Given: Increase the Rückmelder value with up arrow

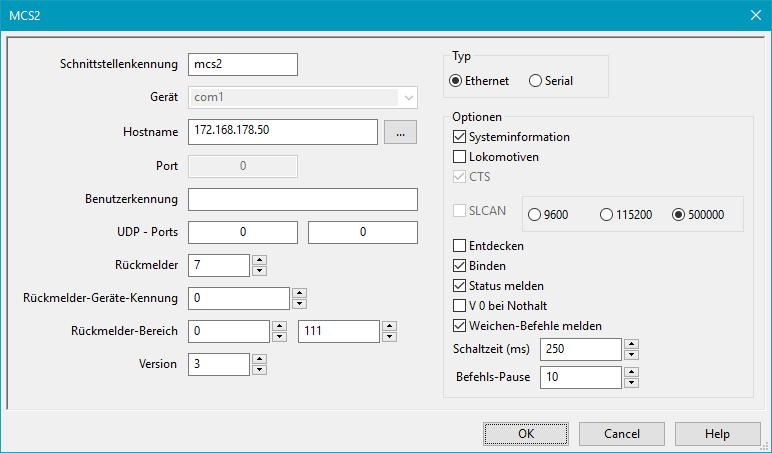Looking at the screenshot, I should tap(259, 260).
